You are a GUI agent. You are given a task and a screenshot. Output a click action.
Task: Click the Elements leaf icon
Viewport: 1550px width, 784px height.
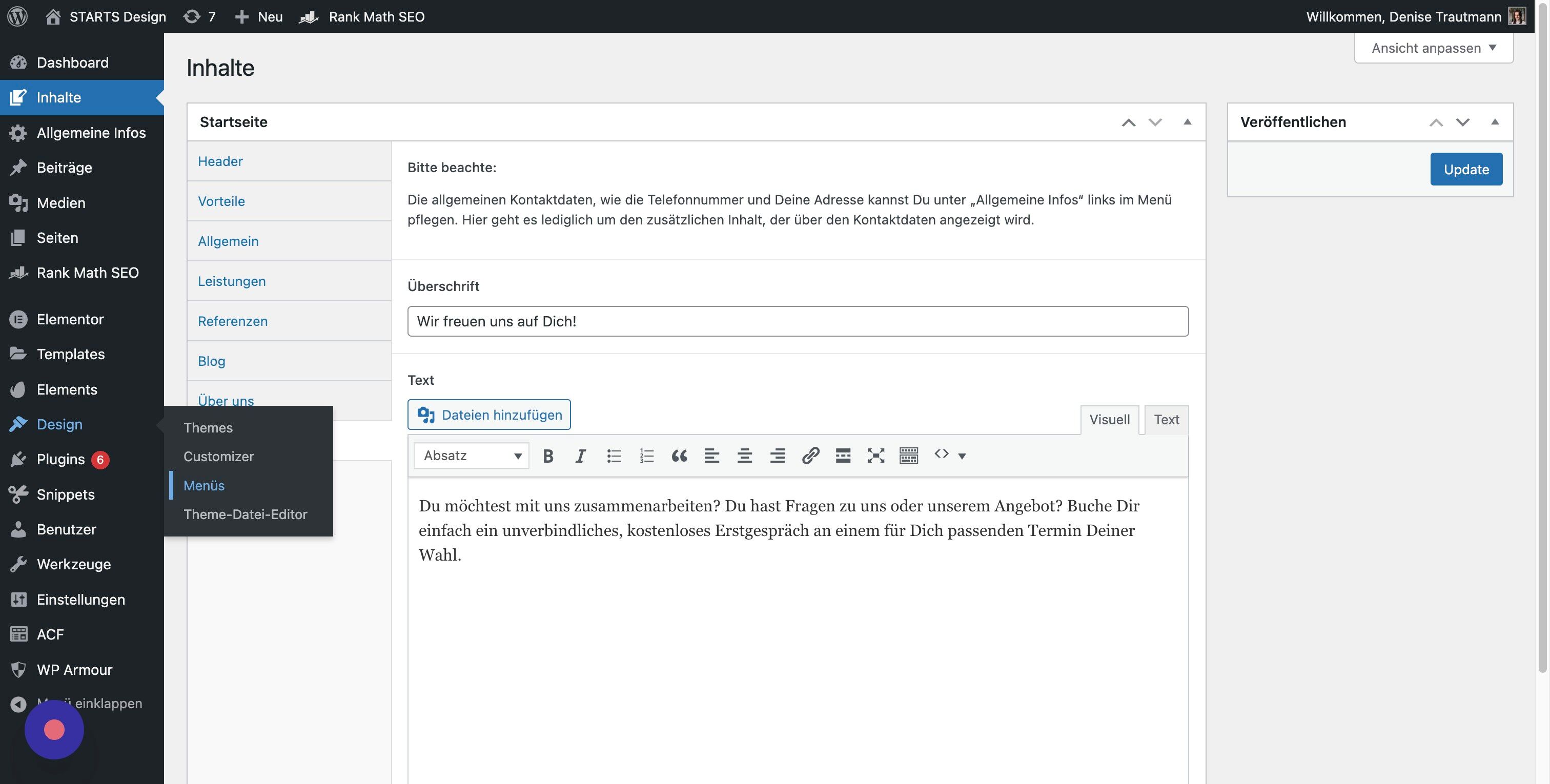point(18,389)
